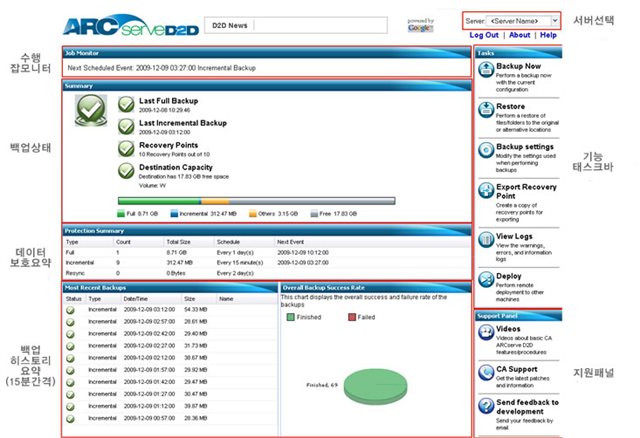This screenshot has height=438, width=640.
Task: Click the View Logs link text
Action: click(514, 236)
